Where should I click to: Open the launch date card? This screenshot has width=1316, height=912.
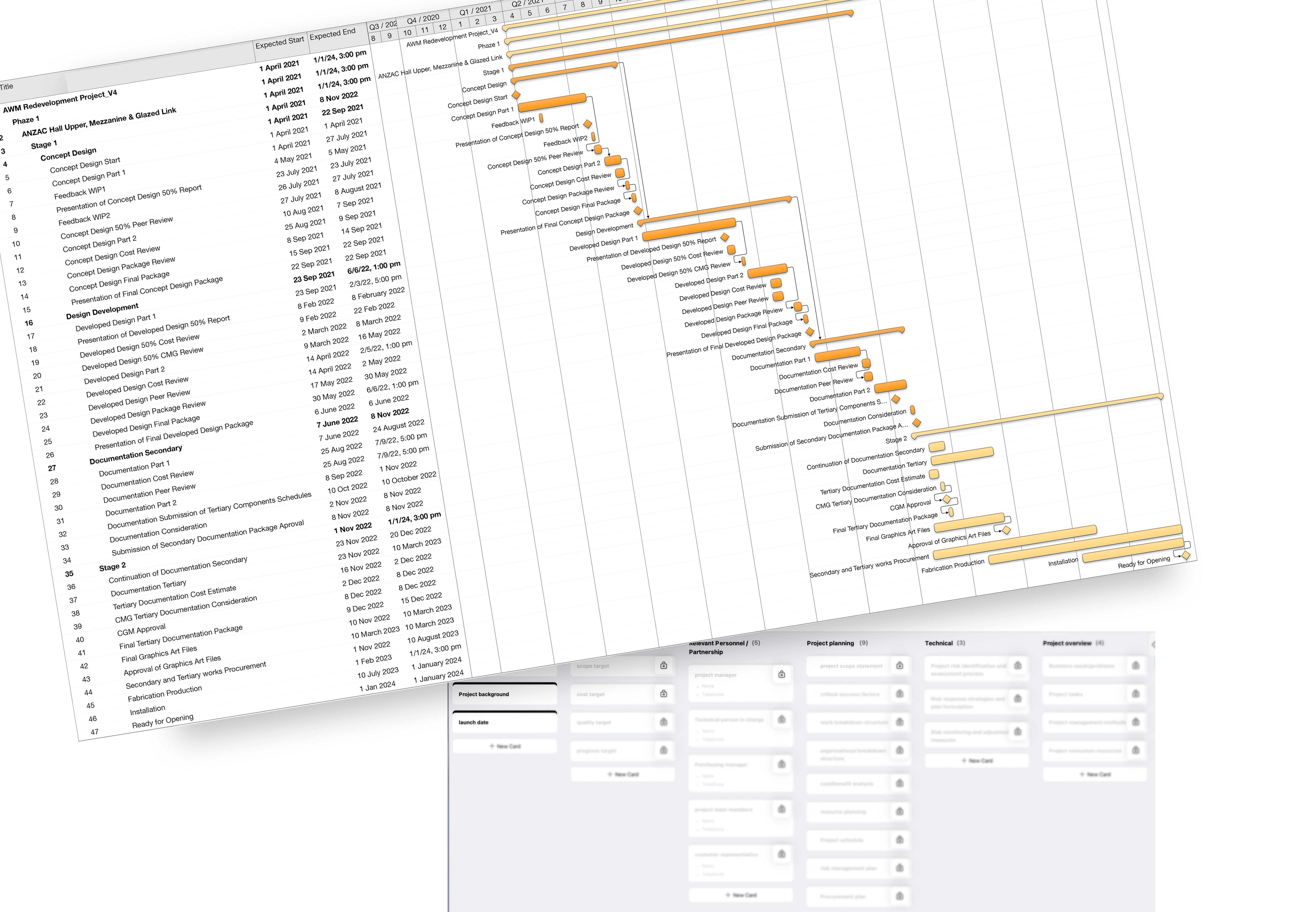coord(505,722)
